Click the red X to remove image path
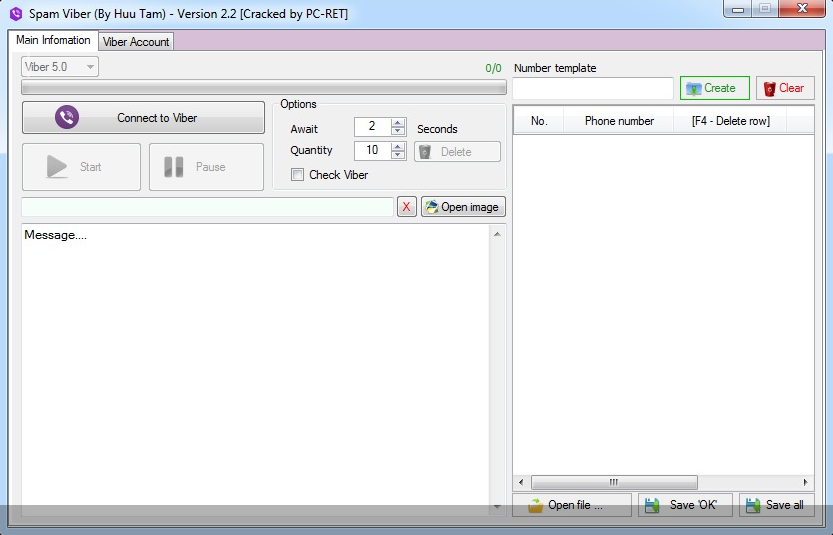Image resolution: width=833 pixels, height=535 pixels. (406, 207)
